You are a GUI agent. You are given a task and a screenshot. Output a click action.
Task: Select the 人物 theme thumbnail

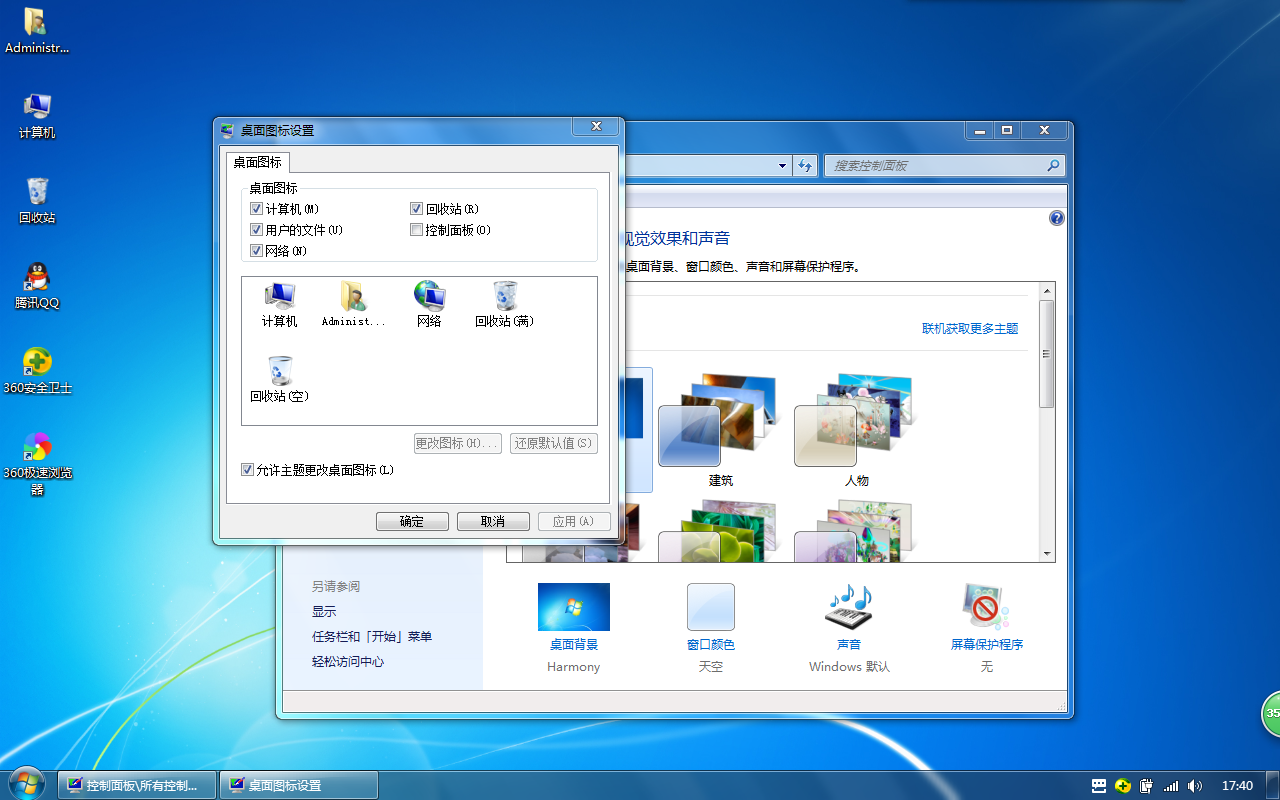[856, 430]
